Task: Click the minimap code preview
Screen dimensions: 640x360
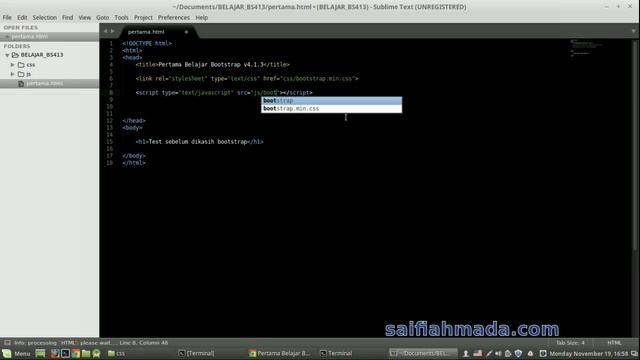Action: (586, 48)
